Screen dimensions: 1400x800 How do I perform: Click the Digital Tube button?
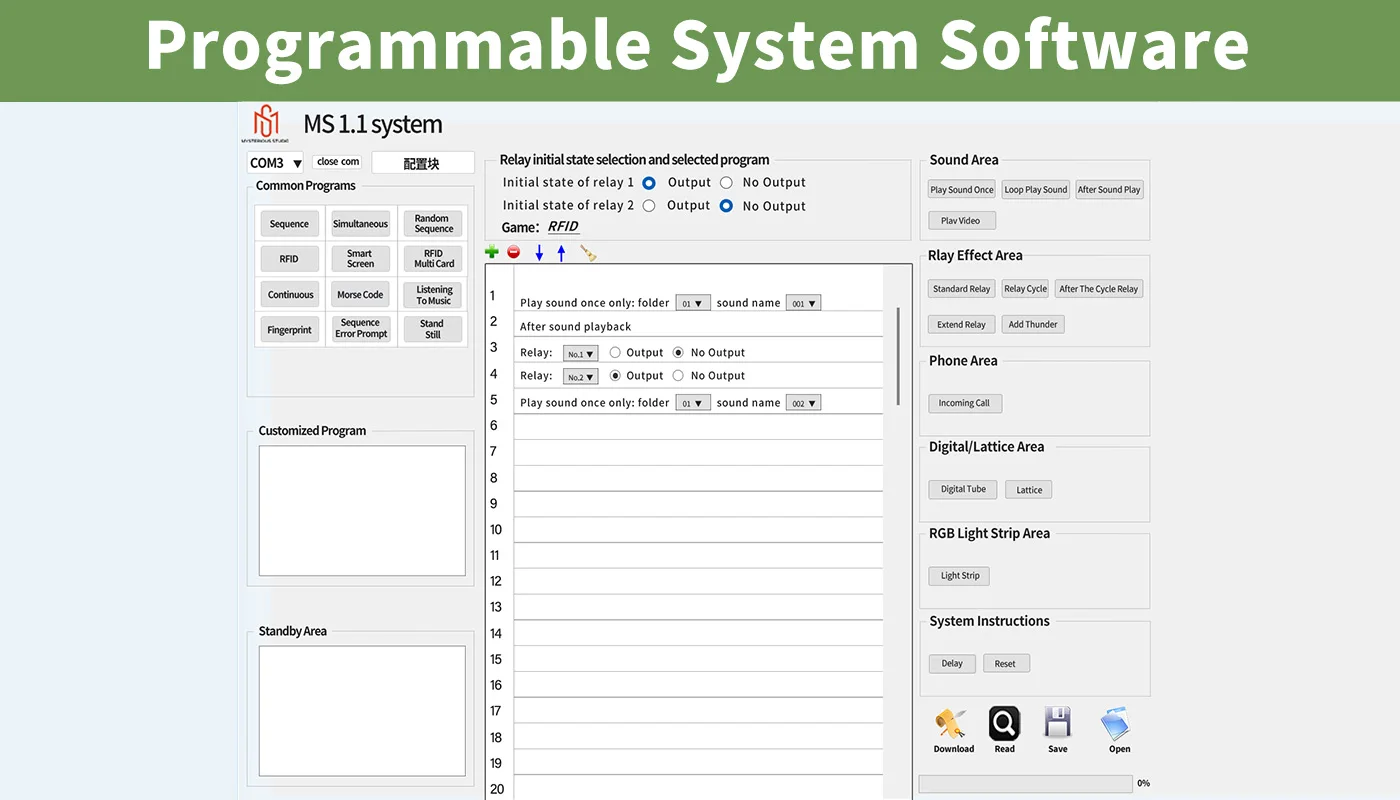click(x=963, y=490)
